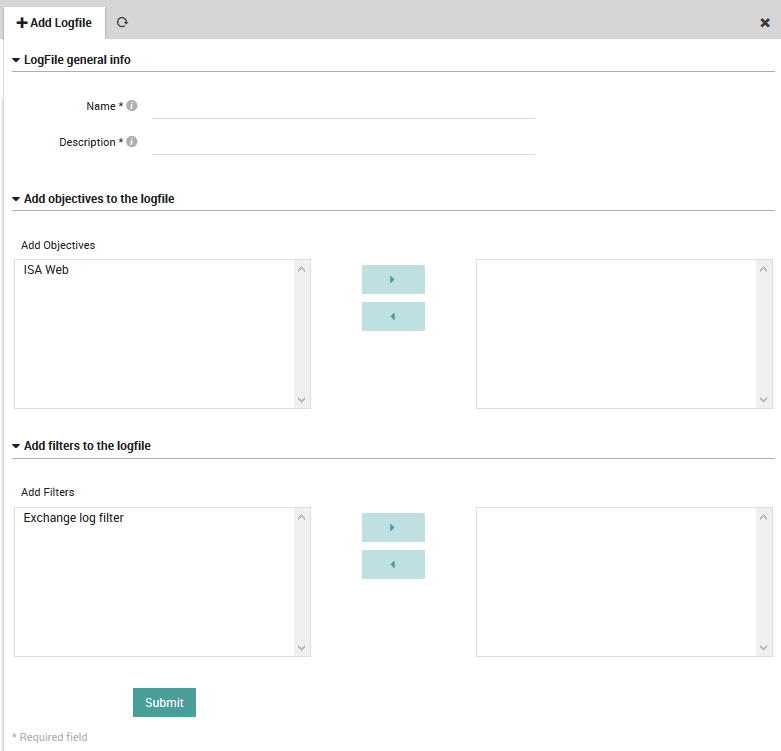
Task: Focus the Description text field
Action: pos(343,142)
